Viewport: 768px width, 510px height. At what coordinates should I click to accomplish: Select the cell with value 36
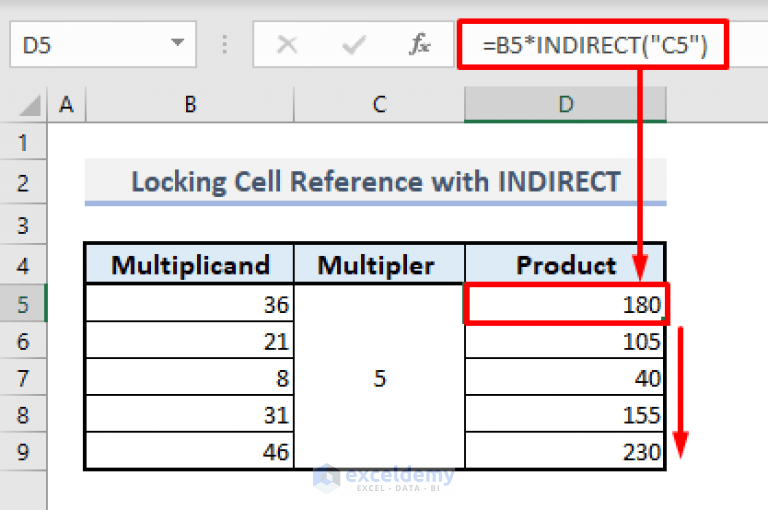190,304
